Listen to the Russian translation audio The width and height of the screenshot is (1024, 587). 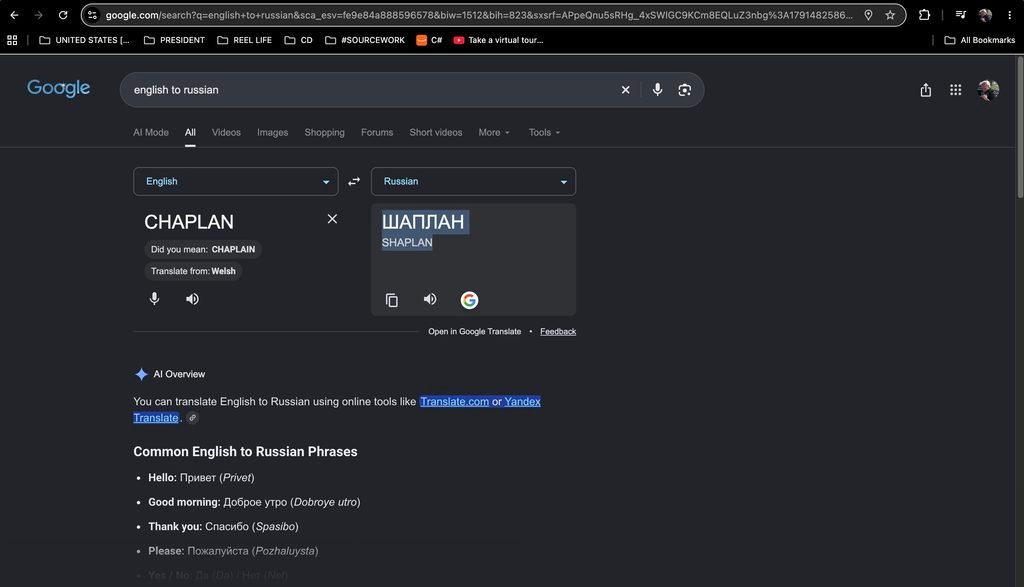430,299
